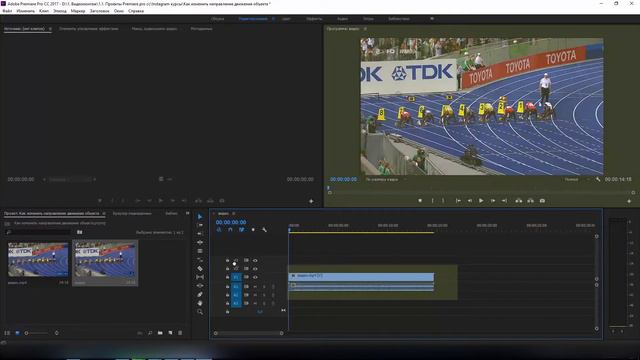Switch to the Эффекты workspace tab
Viewport: 640px width, 360px height.
tap(314, 19)
